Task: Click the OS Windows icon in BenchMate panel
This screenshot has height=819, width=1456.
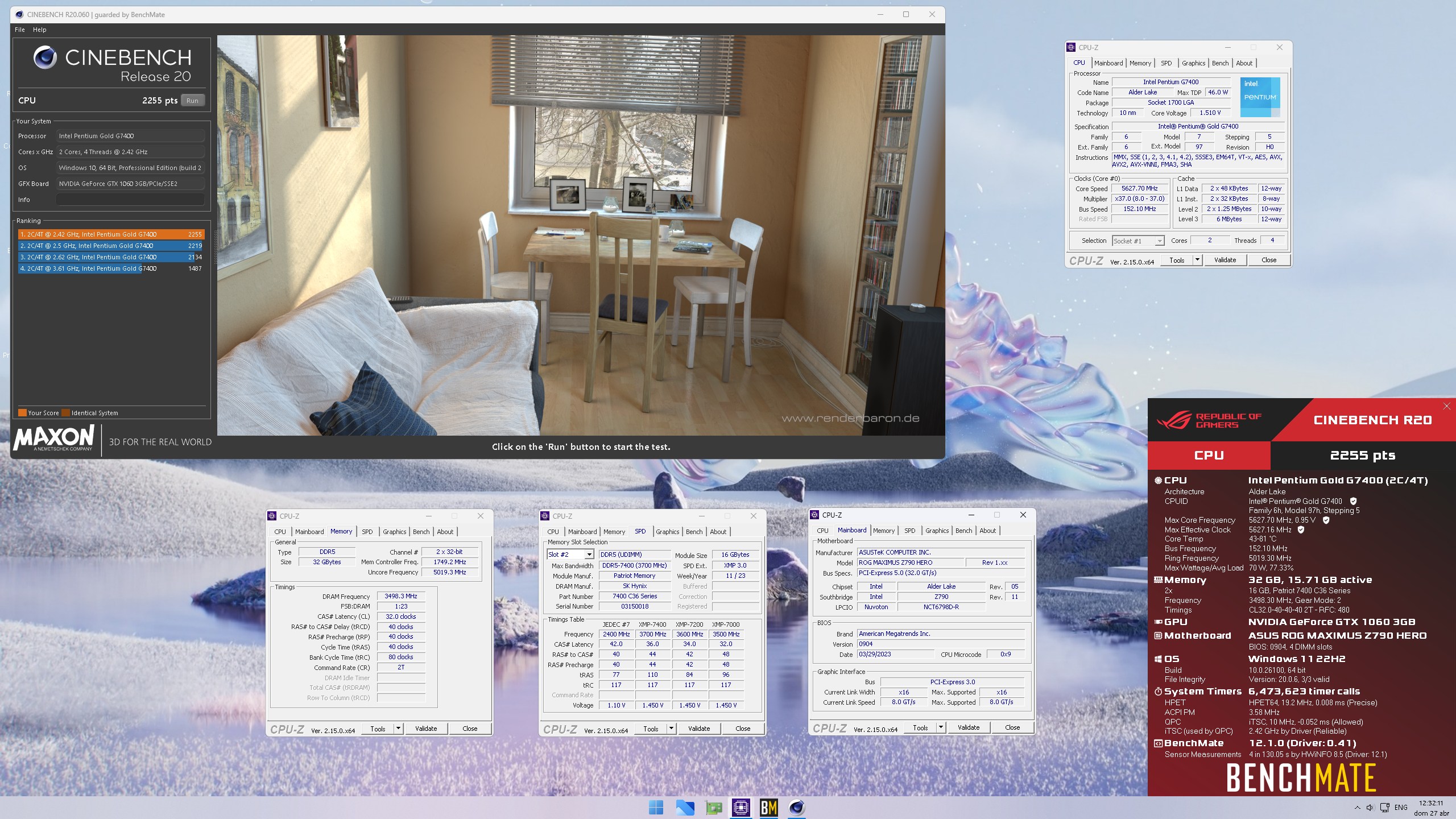Action: pos(1158,659)
